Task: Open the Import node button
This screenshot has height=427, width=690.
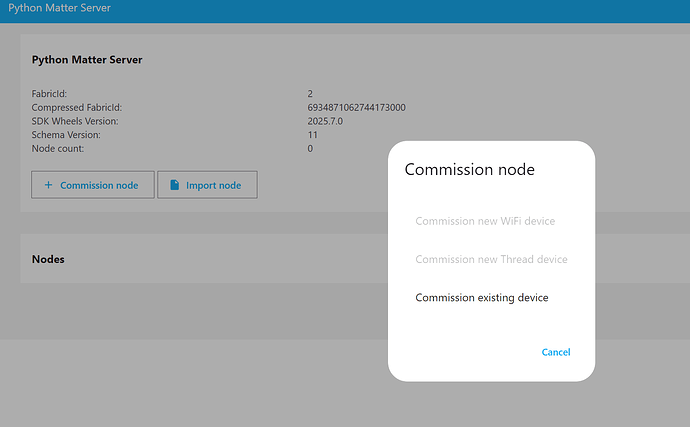Action: click(207, 185)
